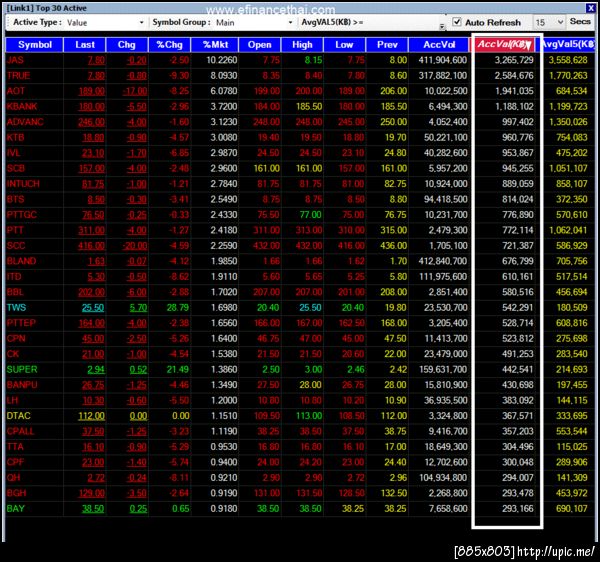The width and height of the screenshot is (600, 562).
Task: Click the small spinner beside AvgVAL5 filter
Action: pyautogui.click(x=442, y=26)
